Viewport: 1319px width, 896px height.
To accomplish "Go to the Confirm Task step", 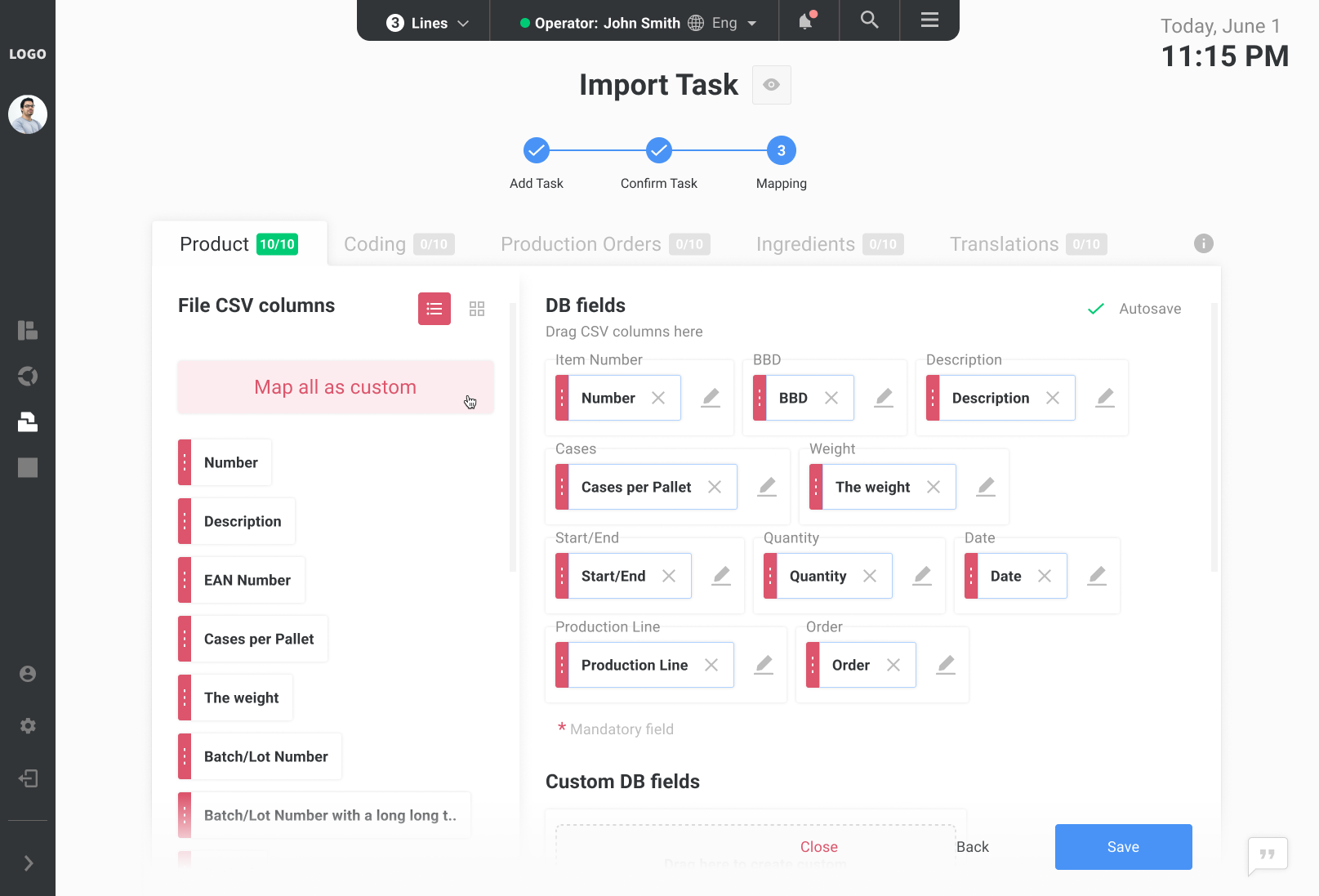I will coord(659,150).
